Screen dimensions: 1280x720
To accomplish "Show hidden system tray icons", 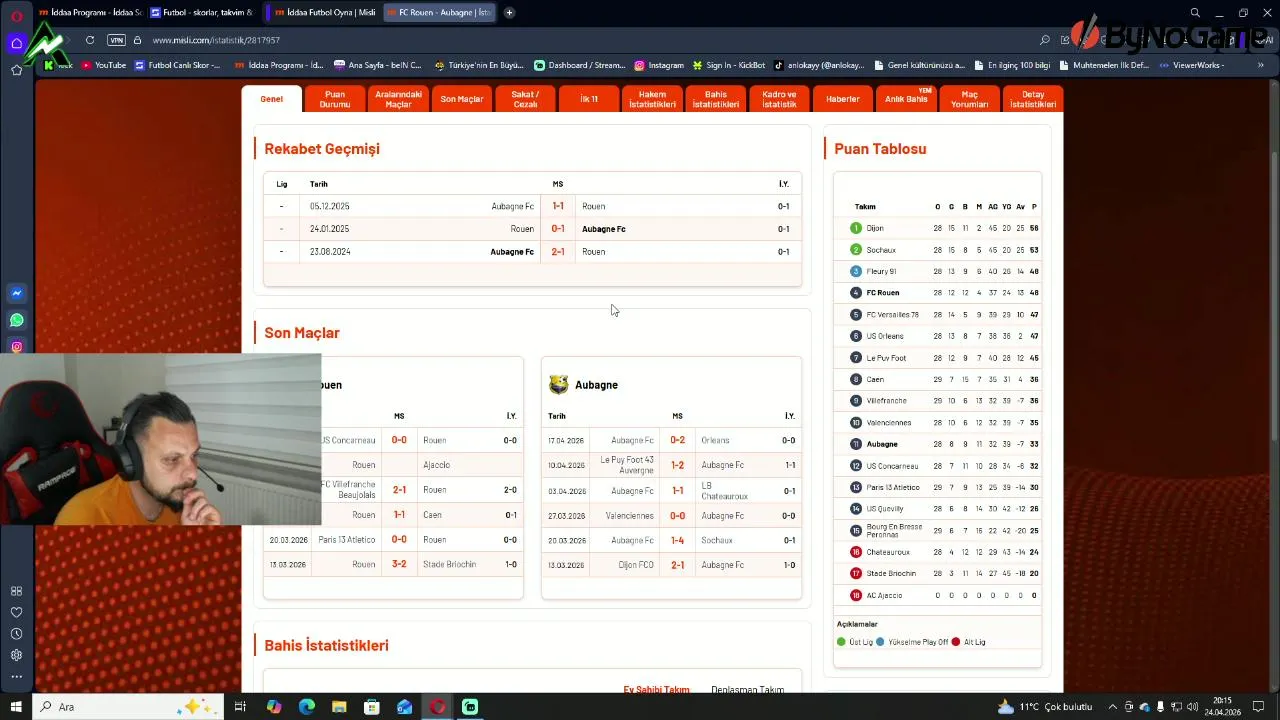I will [x=1113, y=707].
